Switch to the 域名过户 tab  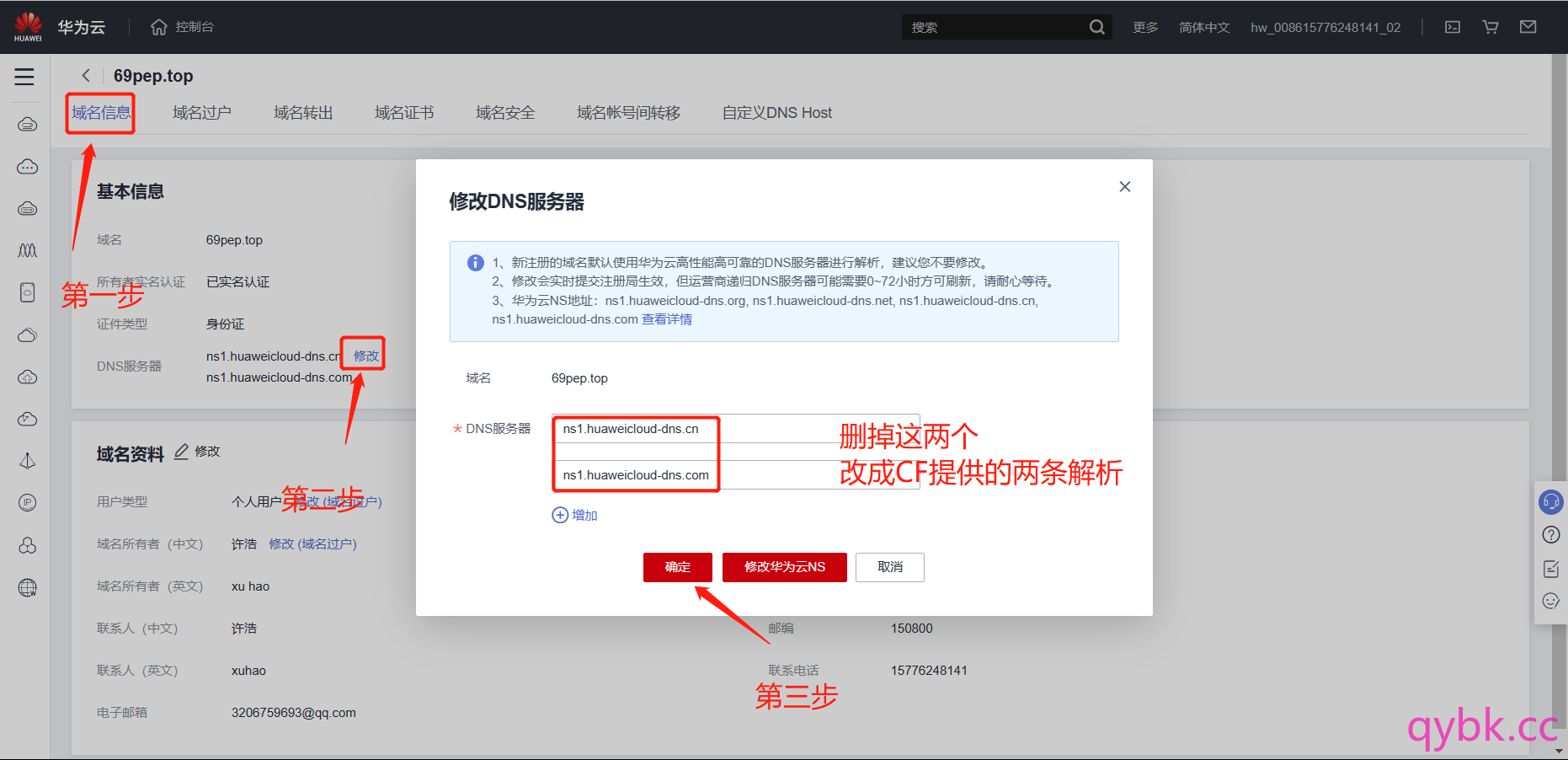[202, 113]
